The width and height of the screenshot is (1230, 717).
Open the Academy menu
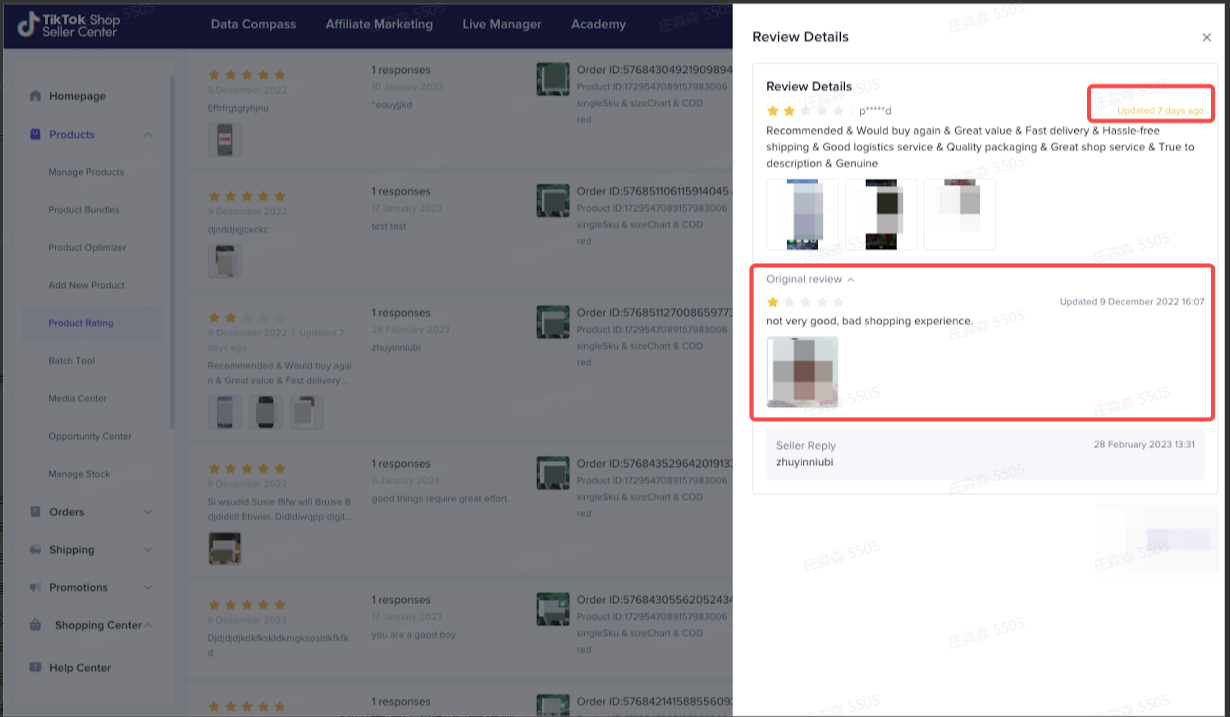(x=598, y=24)
